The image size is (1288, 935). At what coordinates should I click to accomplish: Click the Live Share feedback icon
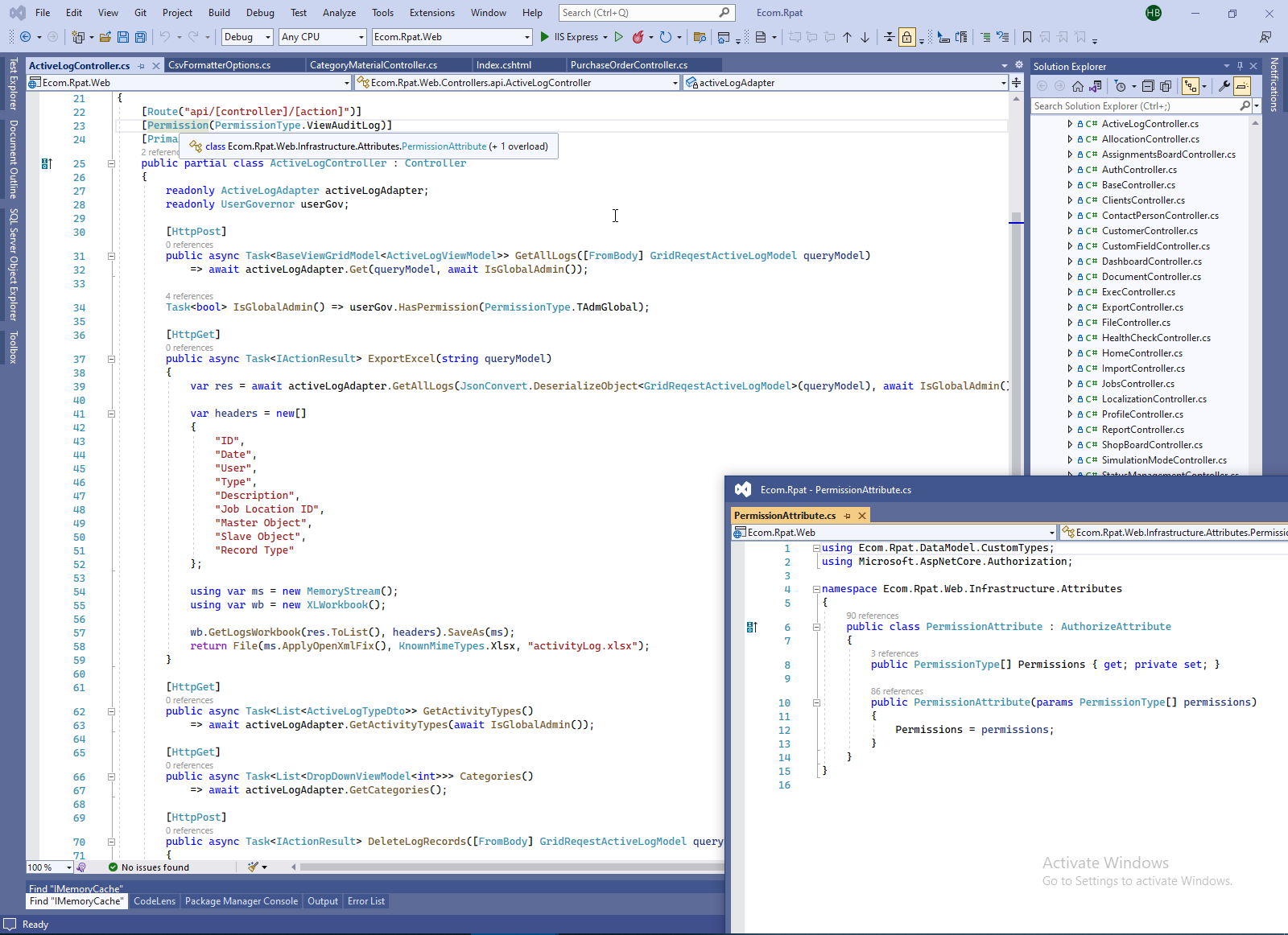[x=1265, y=37]
